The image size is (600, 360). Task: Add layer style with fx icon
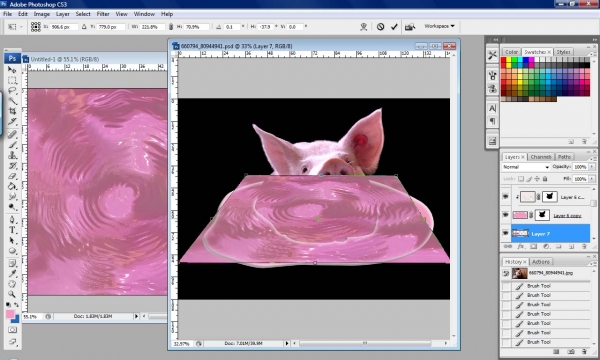[x=521, y=247]
